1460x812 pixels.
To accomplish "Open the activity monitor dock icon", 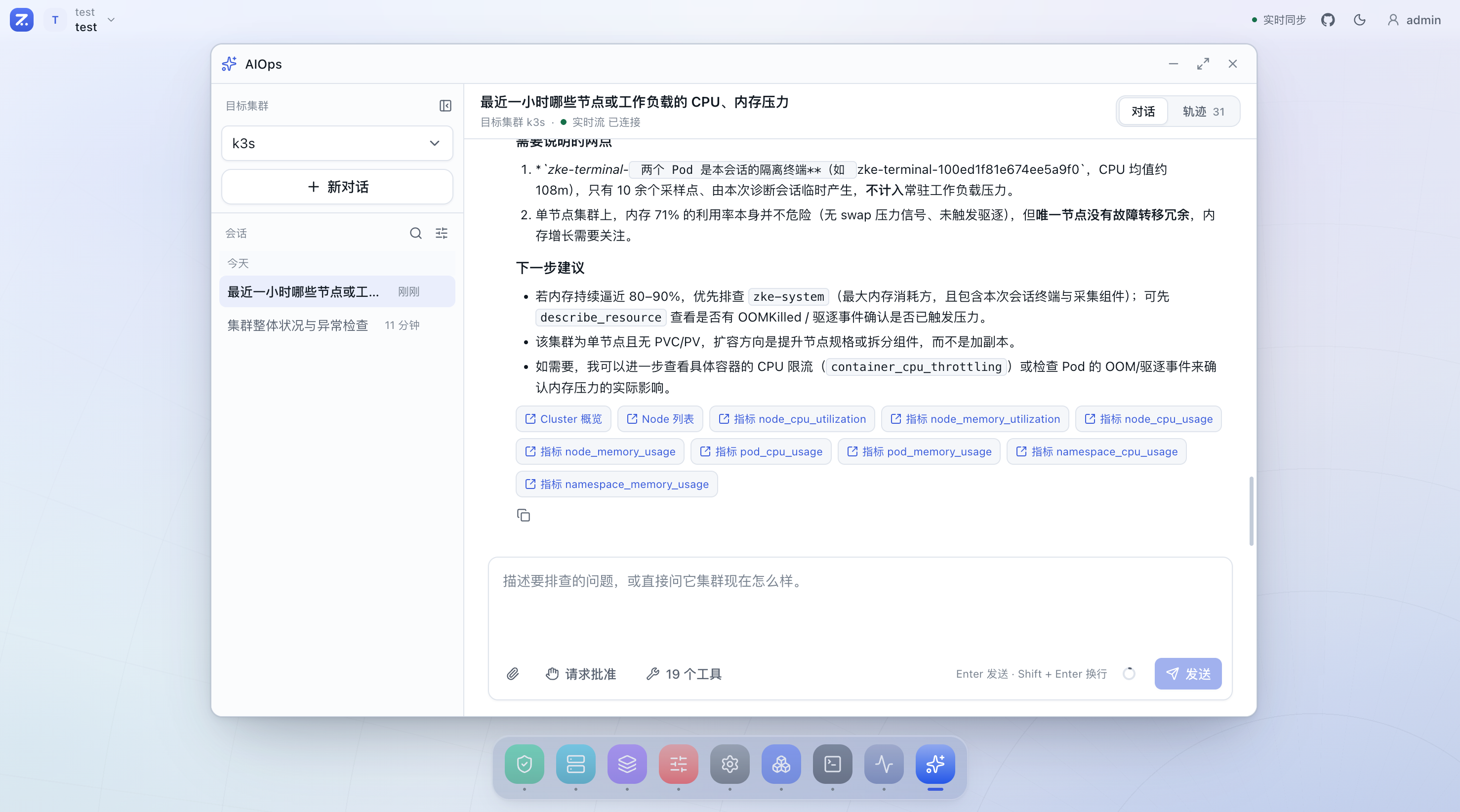I will tap(884, 764).
